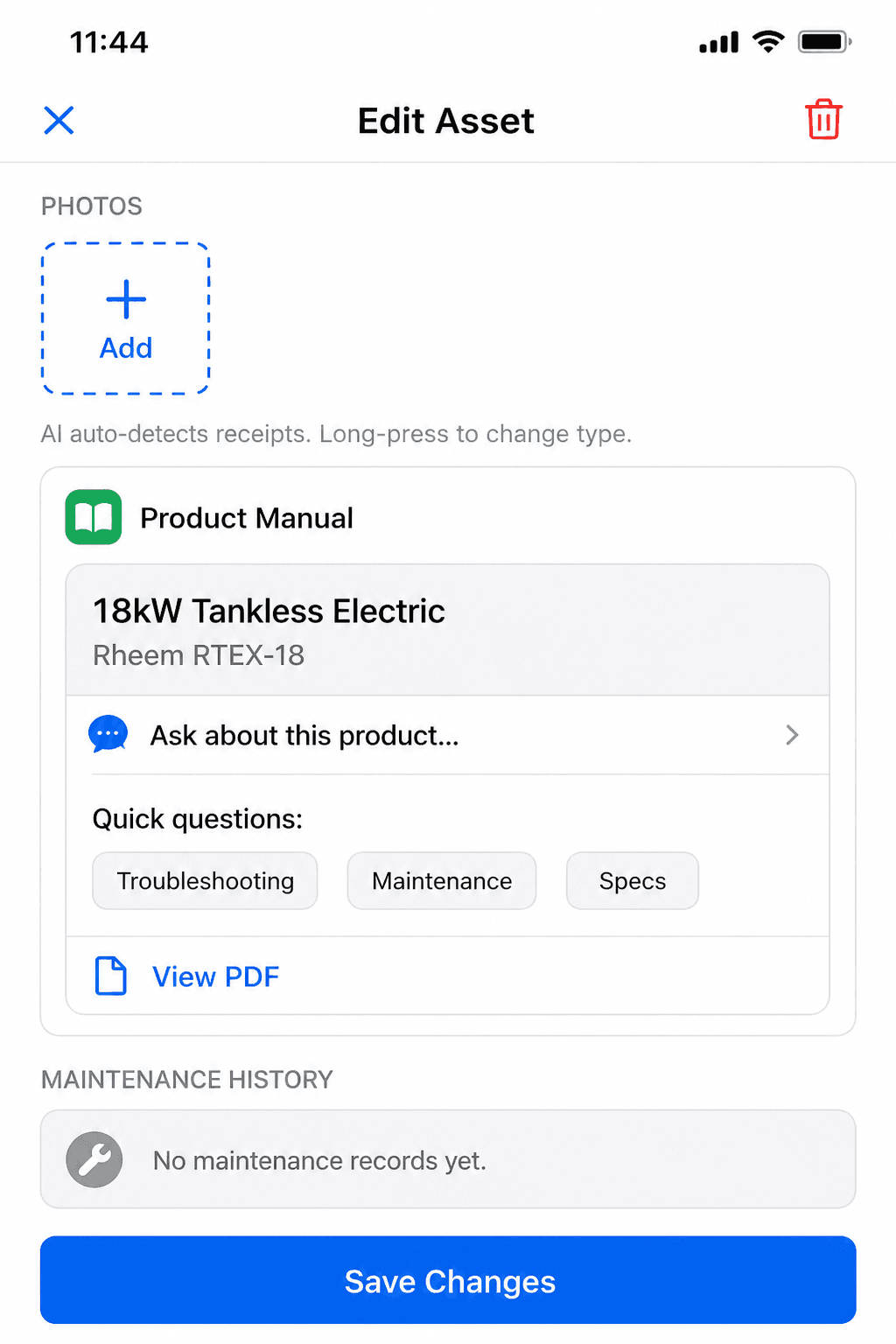Tap the green Product Manual book icon
This screenshot has height=1344, width=896.
pos(94,517)
